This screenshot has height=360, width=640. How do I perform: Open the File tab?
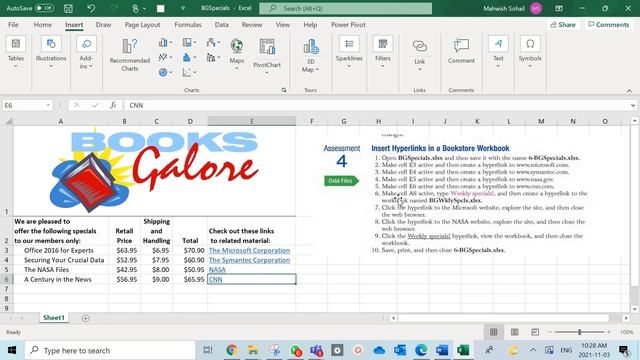[x=13, y=24]
